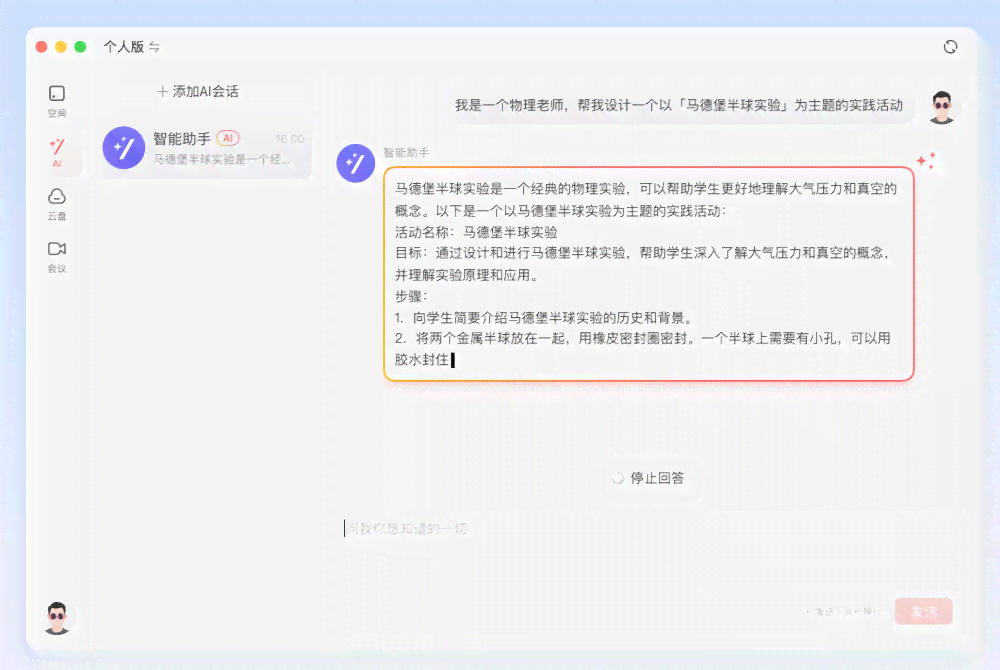Click the user message about 马德堡半球实验
The height and width of the screenshot is (670, 1000).
679,105
